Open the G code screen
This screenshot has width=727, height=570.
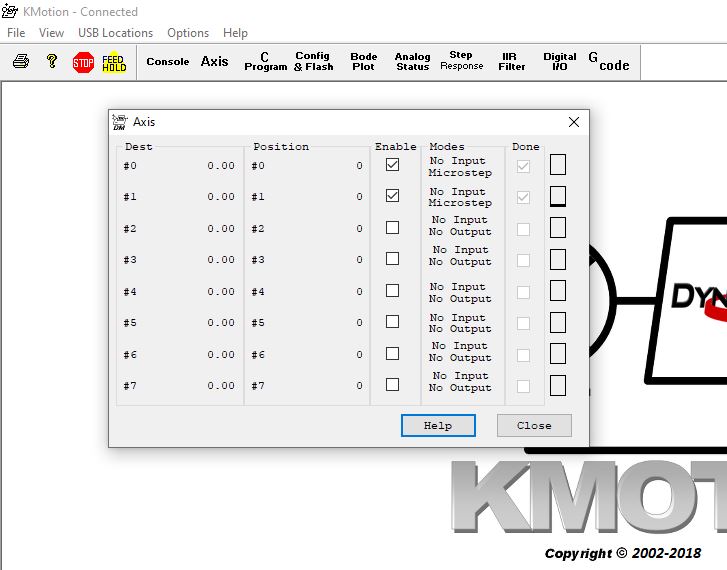(x=609, y=62)
